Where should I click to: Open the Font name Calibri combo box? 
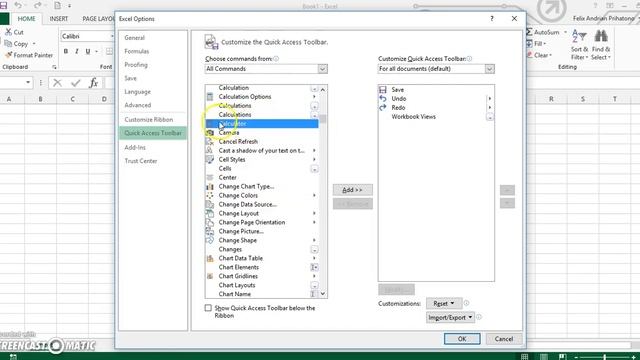click(87, 36)
